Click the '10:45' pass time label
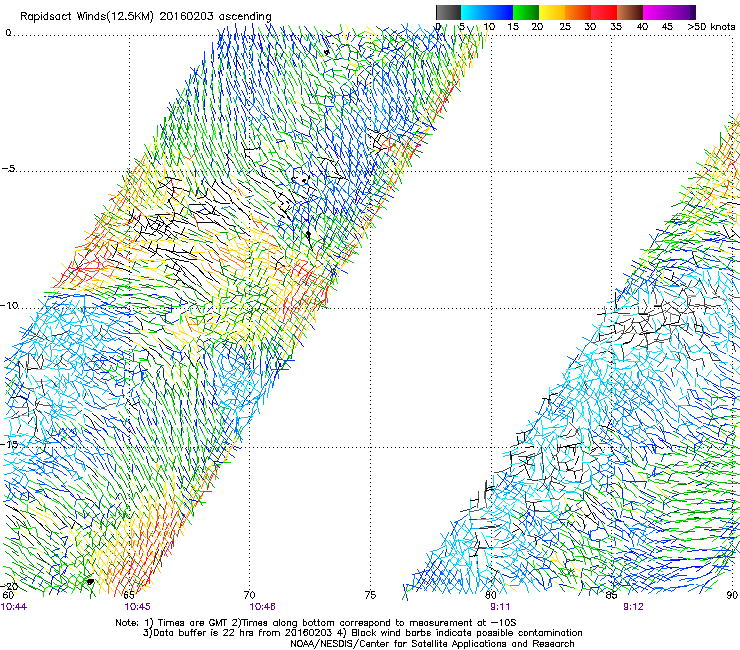Screen dimensions: 740x650 point(137,607)
